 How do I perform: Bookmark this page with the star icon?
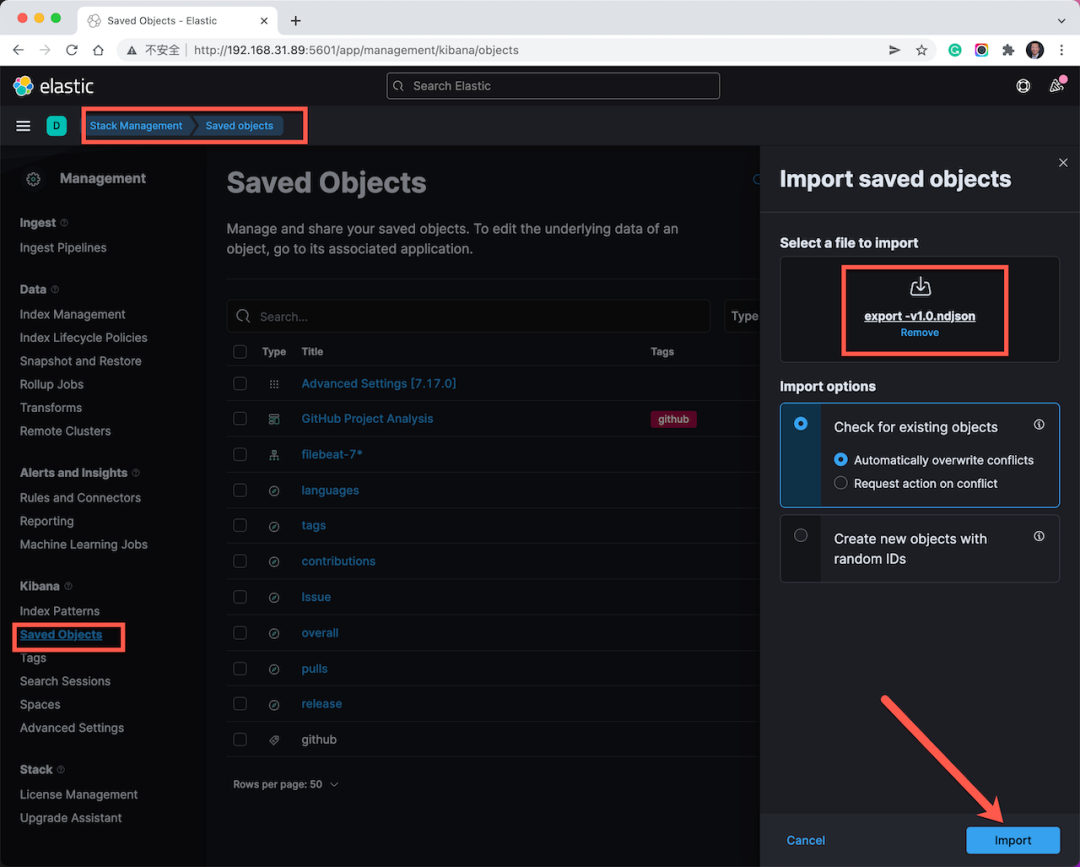[x=921, y=50]
